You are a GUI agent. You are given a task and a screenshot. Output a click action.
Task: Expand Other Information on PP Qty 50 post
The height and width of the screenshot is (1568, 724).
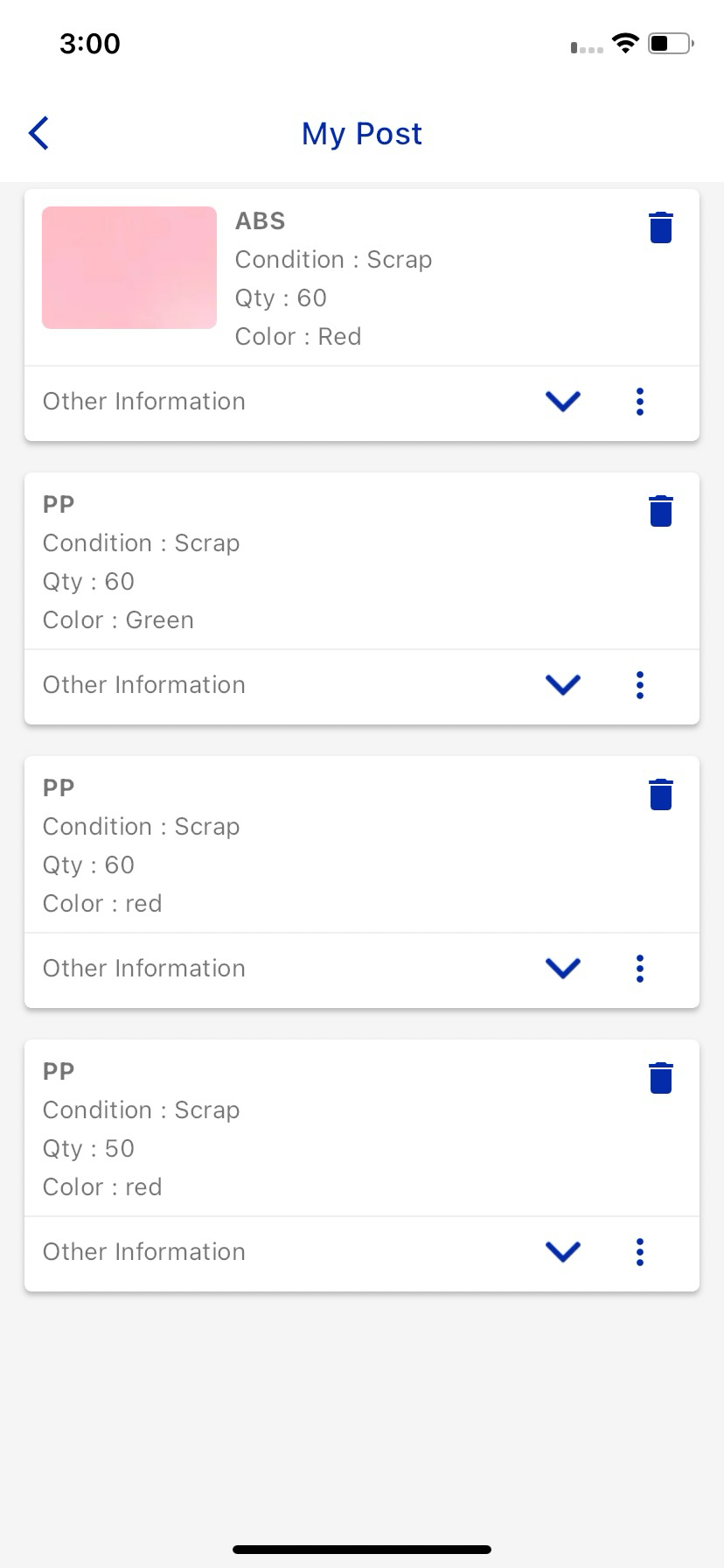[x=563, y=1252]
